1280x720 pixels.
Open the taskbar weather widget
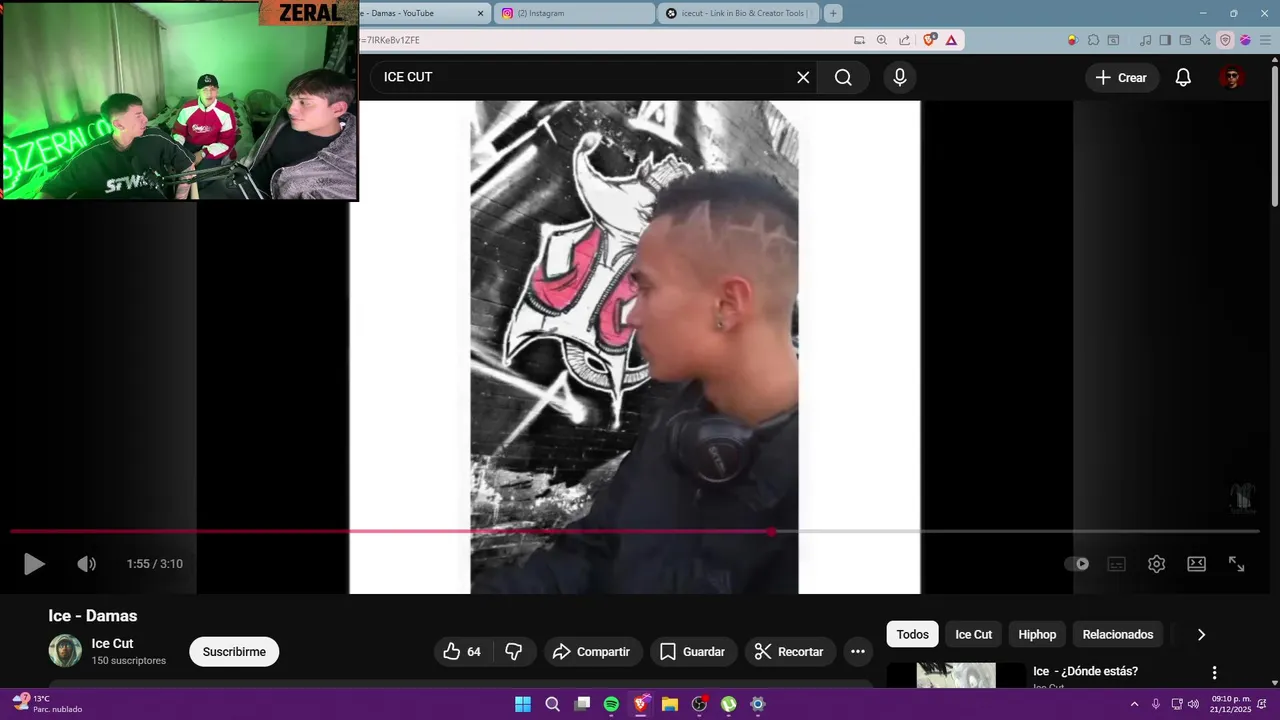pyautogui.click(x=48, y=704)
